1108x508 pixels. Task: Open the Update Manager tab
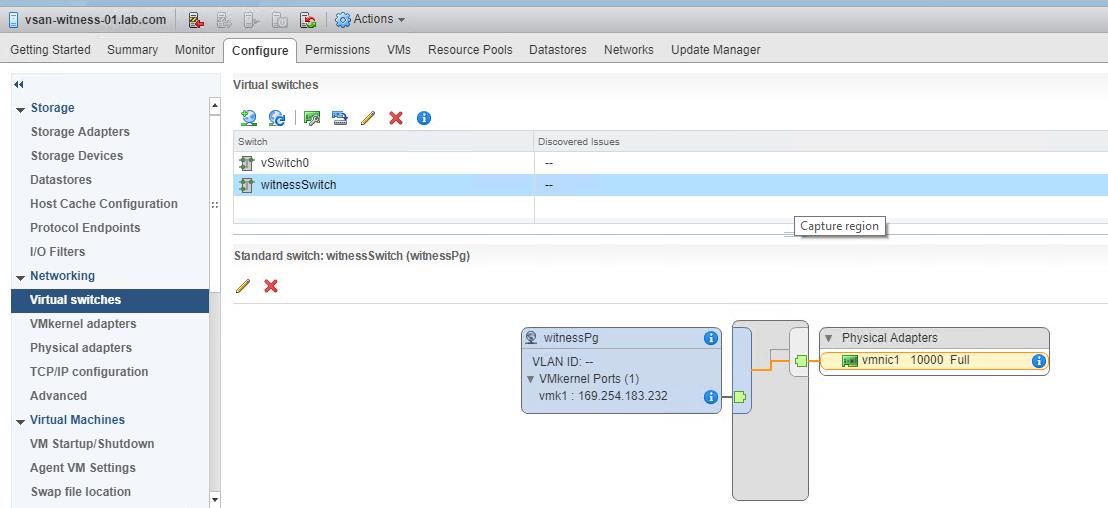click(x=715, y=49)
